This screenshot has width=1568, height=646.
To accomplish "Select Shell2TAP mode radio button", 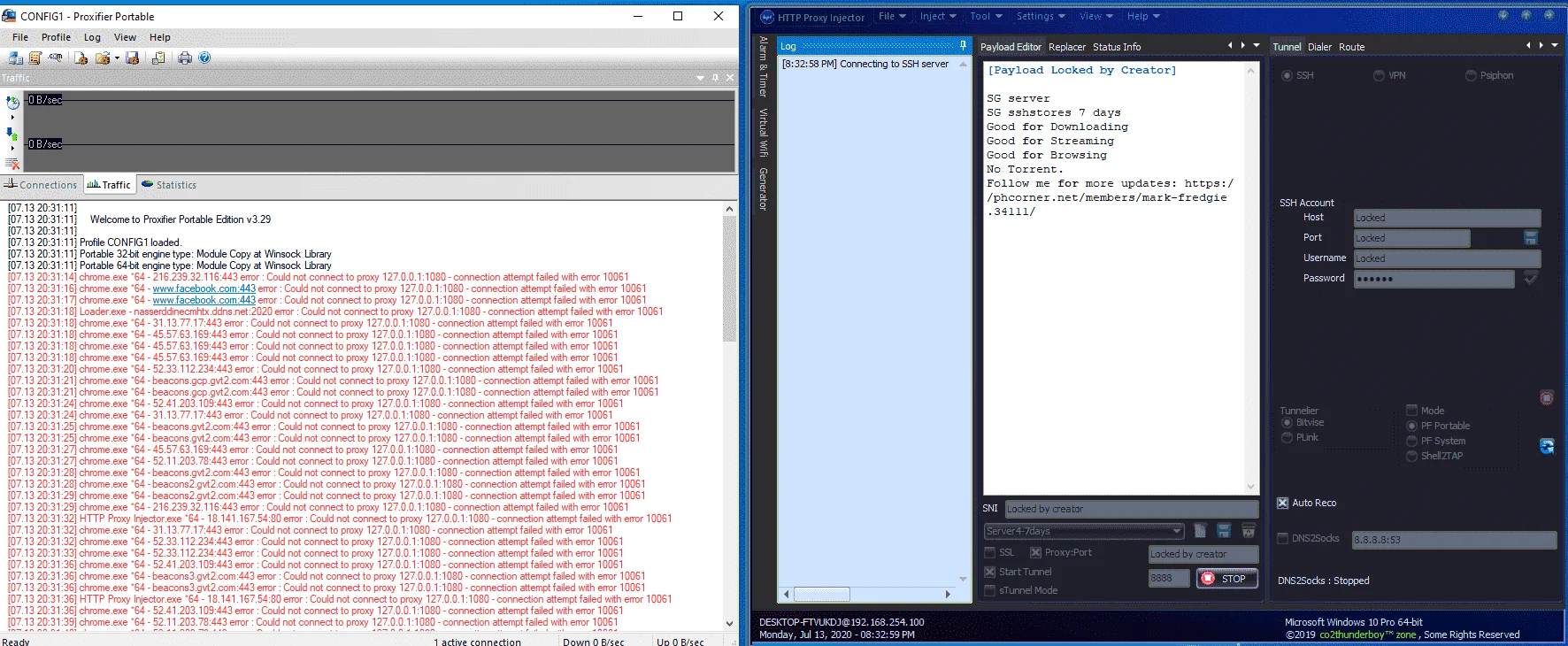I will point(1412,456).
